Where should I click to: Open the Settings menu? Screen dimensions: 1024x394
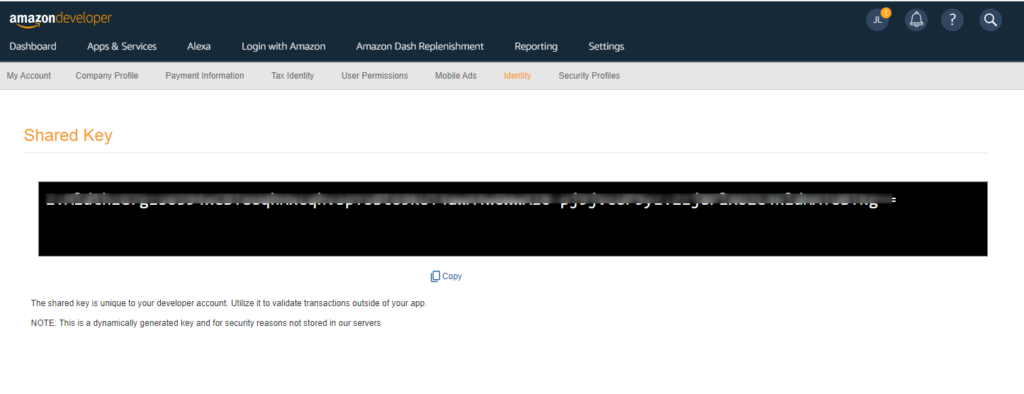[x=606, y=46]
